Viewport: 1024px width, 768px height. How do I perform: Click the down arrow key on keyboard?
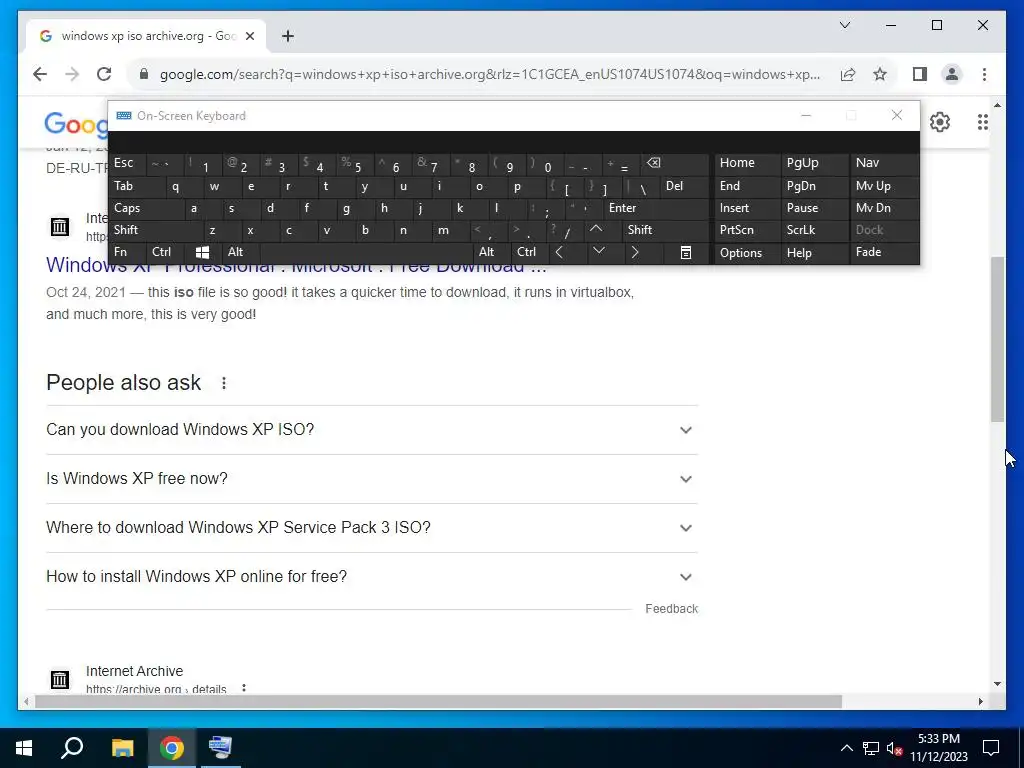pos(598,252)
